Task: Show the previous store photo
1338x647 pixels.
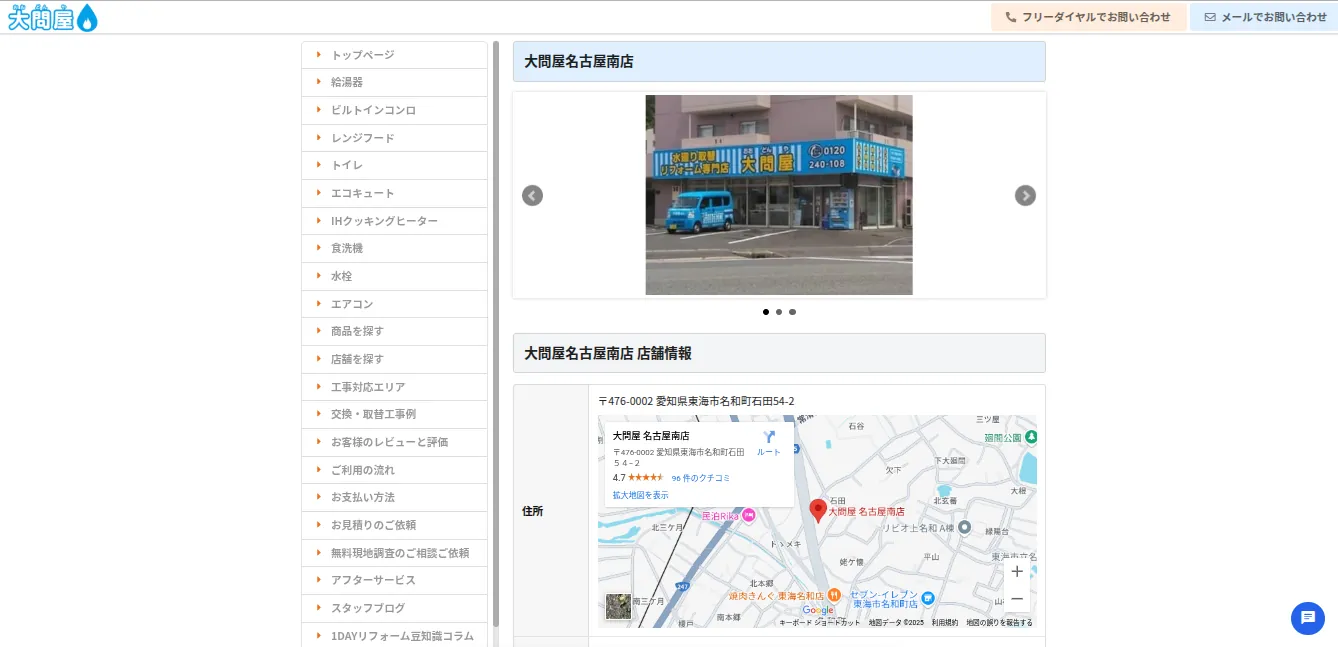Action: (532, 195)
